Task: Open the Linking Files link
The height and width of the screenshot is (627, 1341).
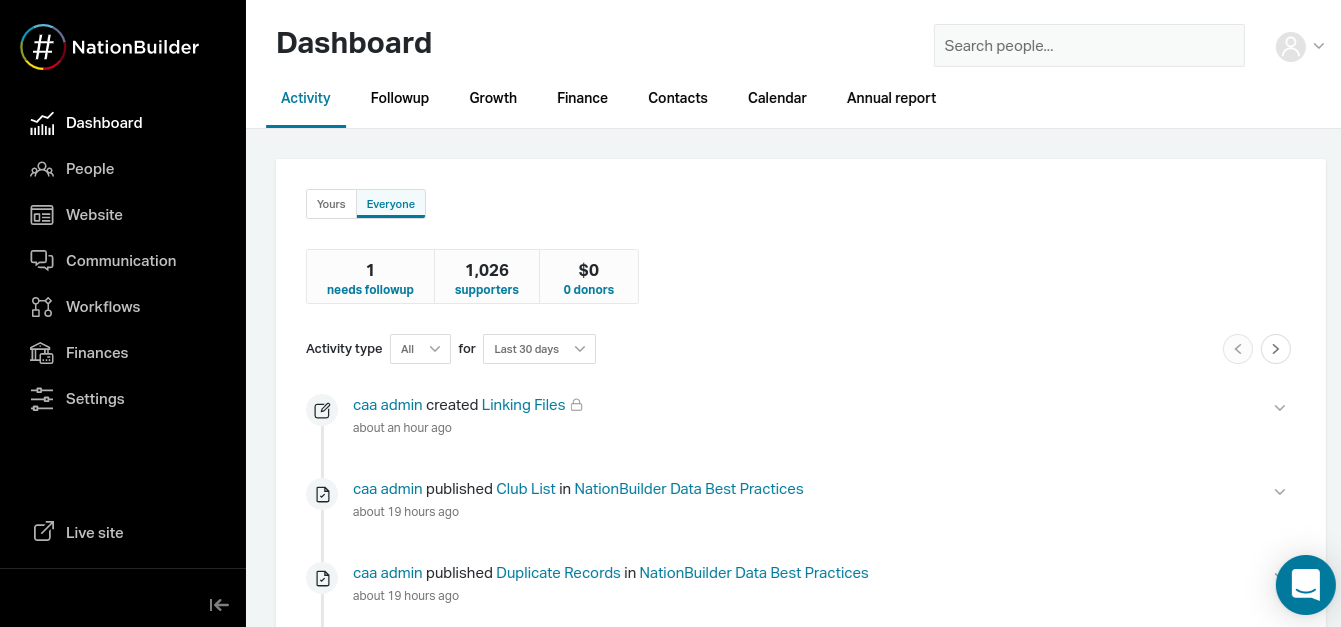Action: 523,405
